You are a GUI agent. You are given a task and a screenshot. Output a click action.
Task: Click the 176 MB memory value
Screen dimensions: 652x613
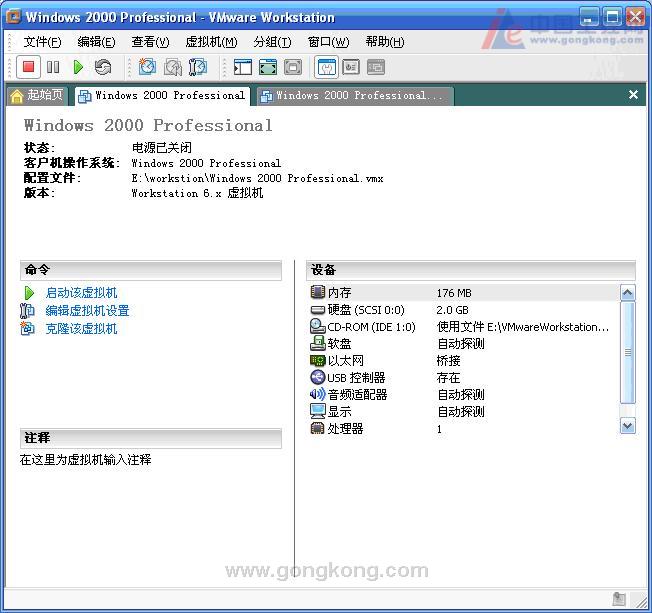pos(454,293)
